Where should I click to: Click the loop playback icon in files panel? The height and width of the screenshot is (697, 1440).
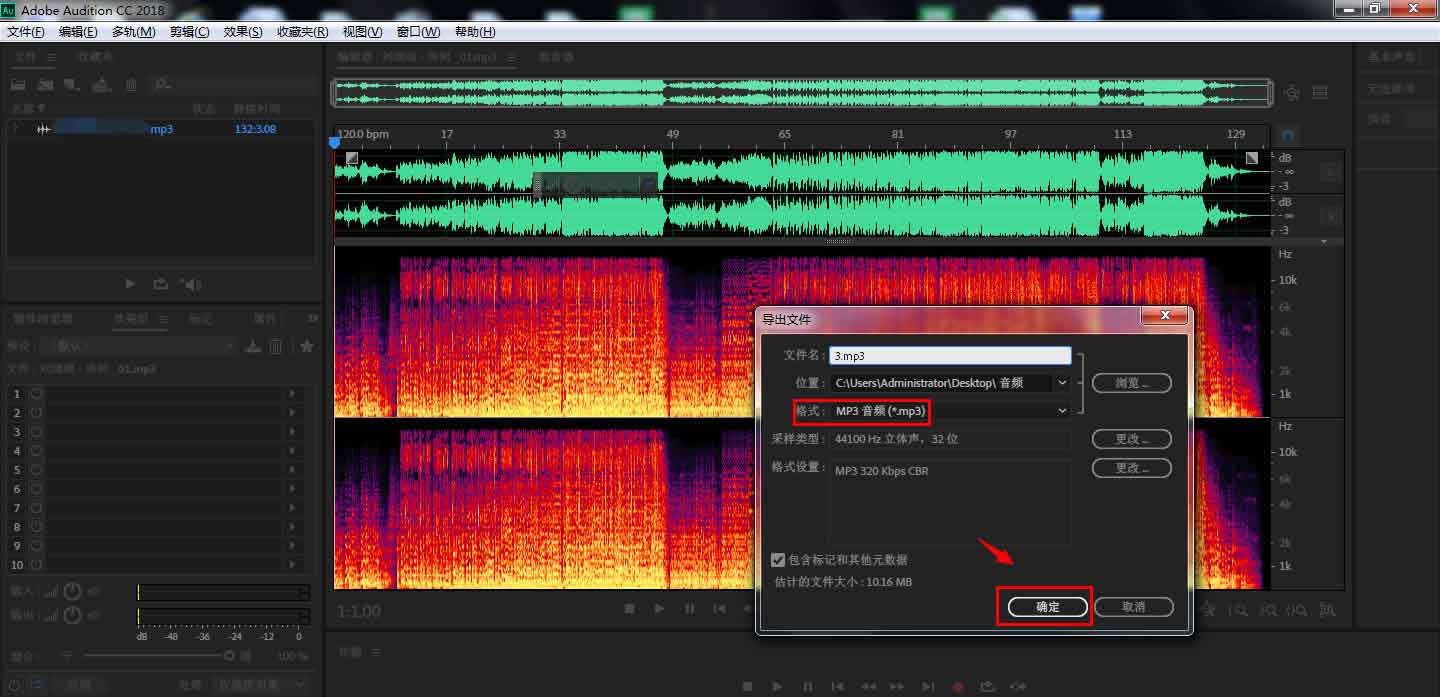pos(160,284)
